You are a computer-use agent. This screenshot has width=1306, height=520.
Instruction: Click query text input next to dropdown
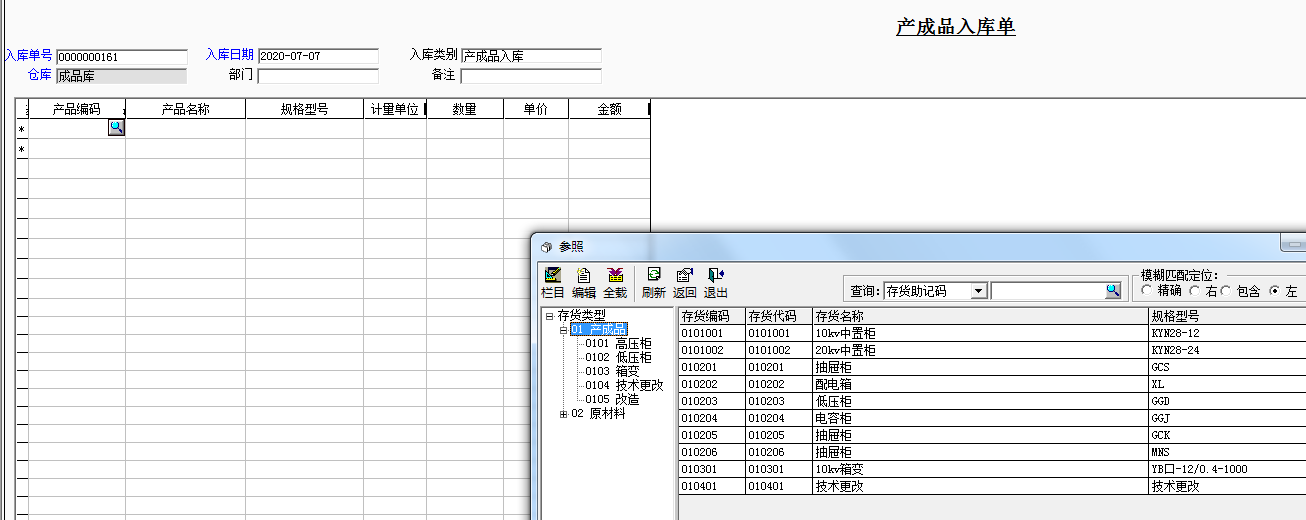1047,291
